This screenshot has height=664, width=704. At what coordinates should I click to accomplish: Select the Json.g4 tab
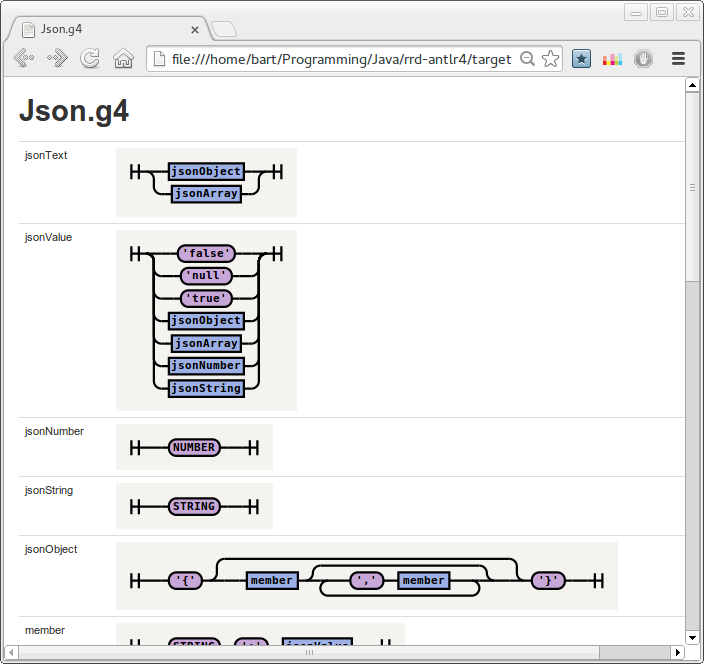108,29
